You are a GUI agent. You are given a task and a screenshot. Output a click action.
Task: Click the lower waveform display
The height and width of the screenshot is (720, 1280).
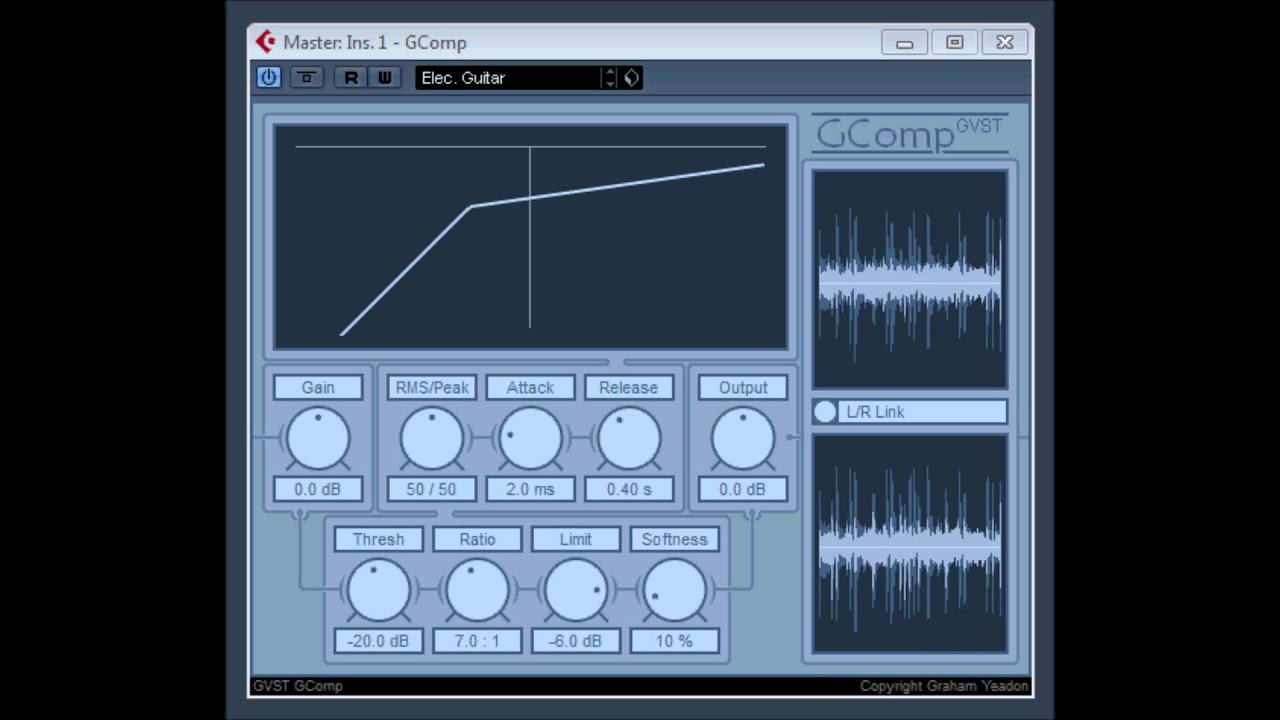pyautogui.click(x=910, y=543)
